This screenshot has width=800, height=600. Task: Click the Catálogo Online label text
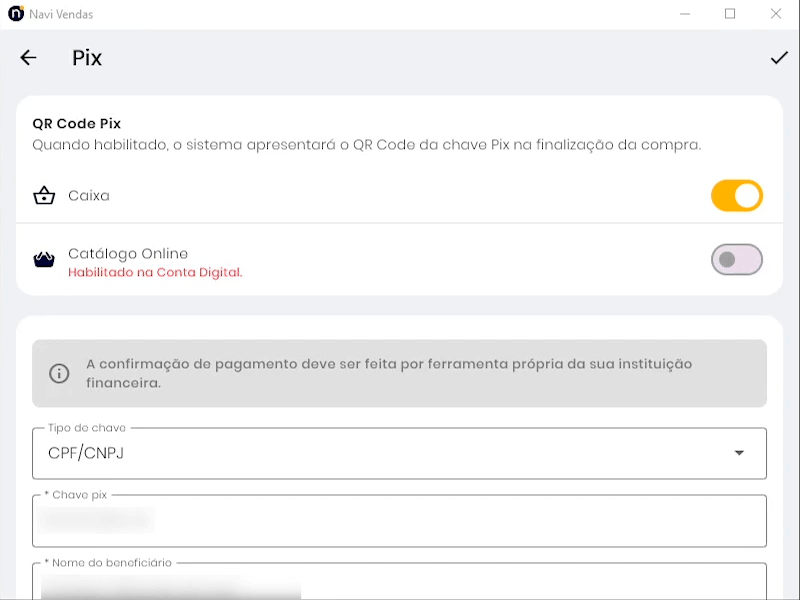(128, 254)
